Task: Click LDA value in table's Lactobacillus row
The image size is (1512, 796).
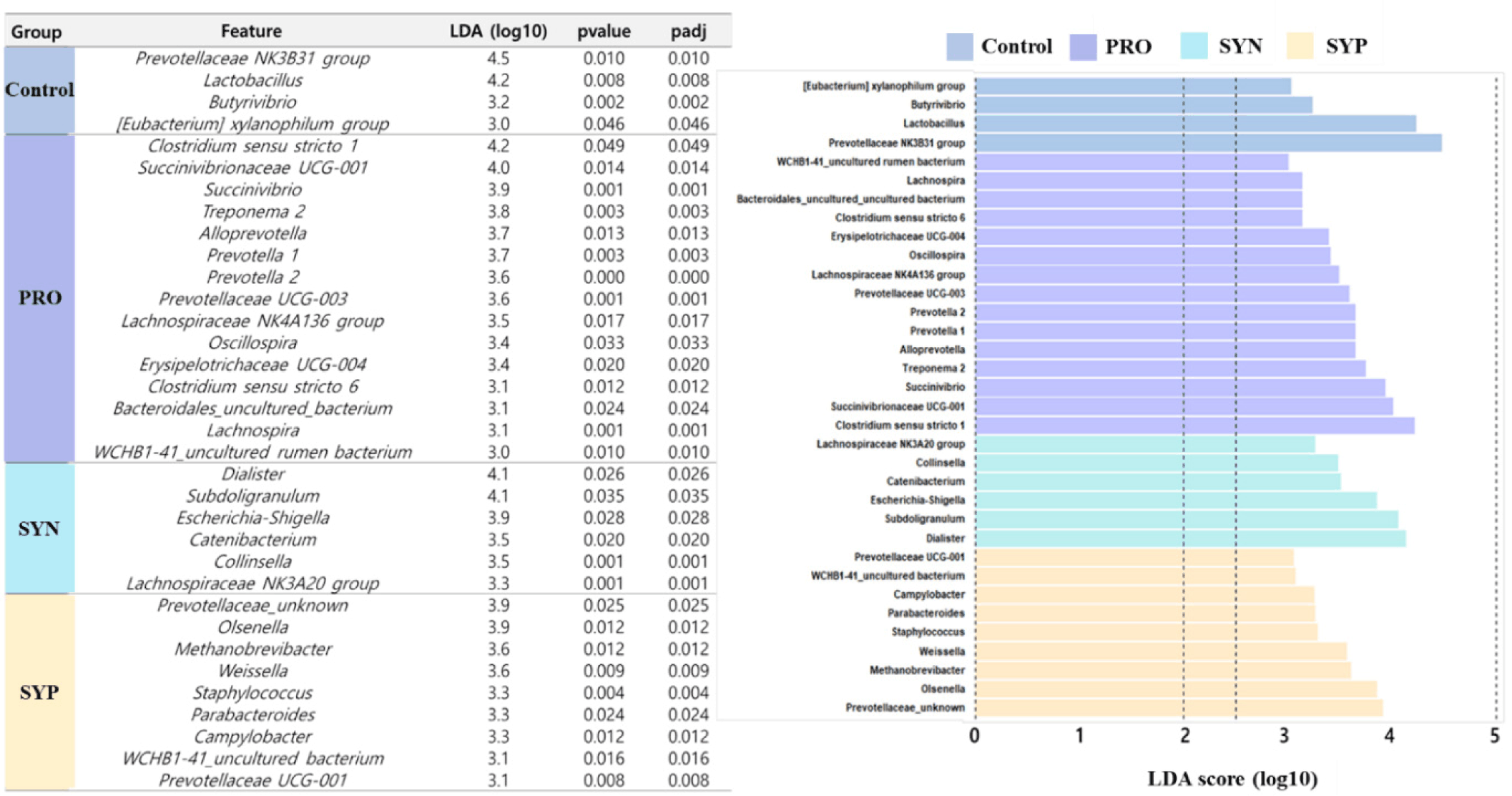Action: point(499,81)
